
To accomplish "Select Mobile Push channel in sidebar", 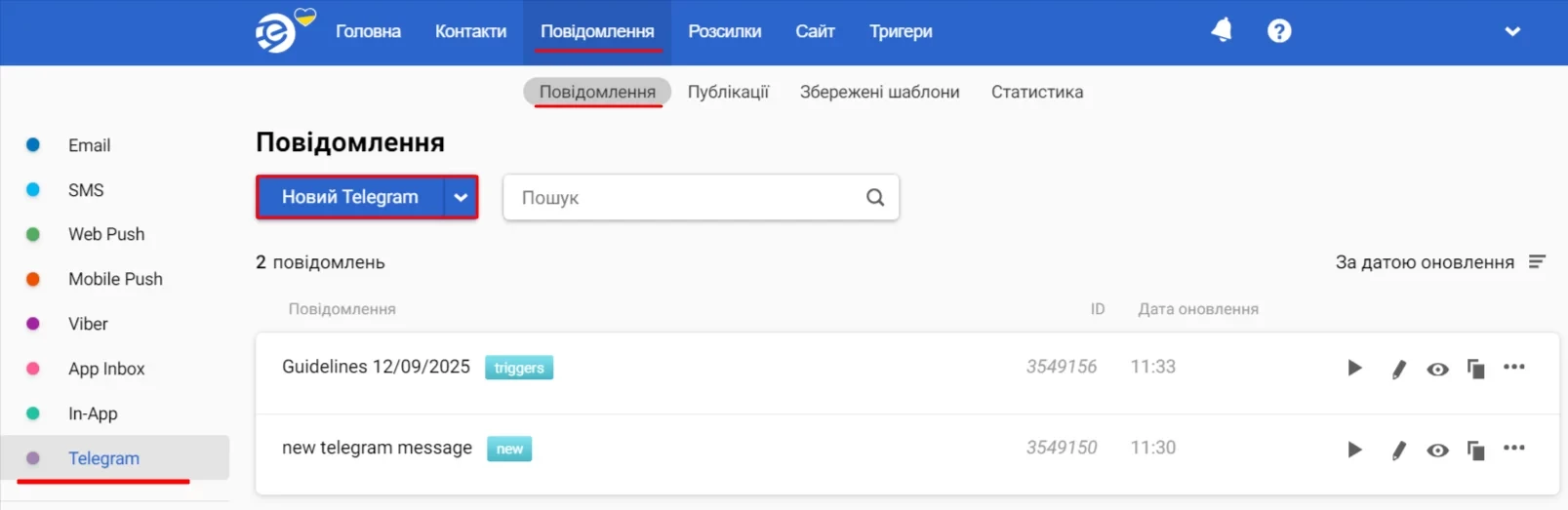I will [115, 279].
